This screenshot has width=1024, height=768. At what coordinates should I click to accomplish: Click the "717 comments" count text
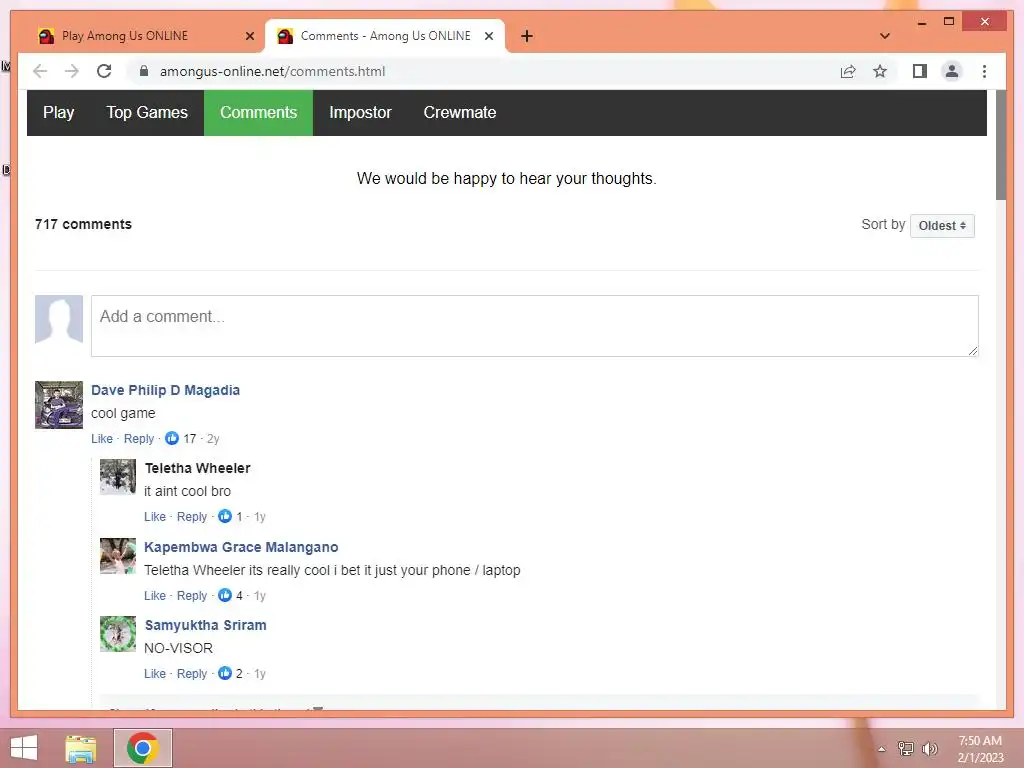(x=84, y=224)
